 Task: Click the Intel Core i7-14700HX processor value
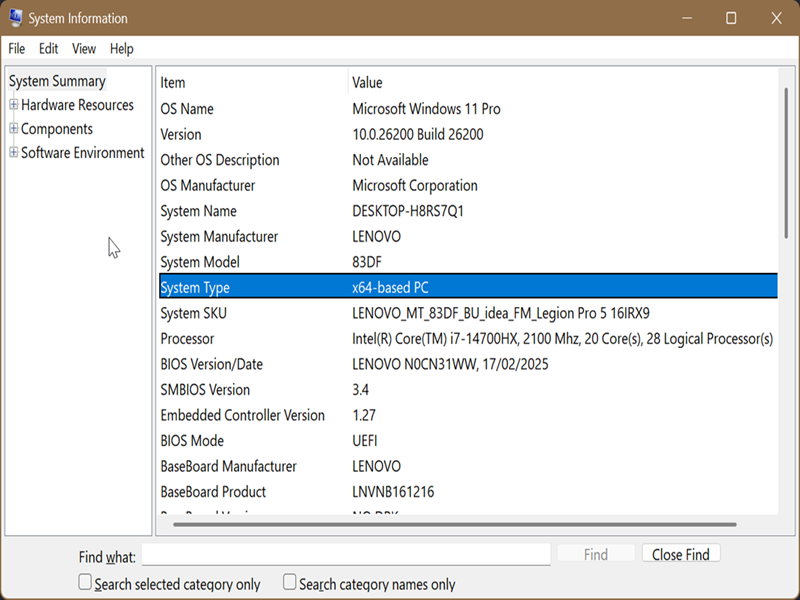pyautogui.click(x=563, y=338)
